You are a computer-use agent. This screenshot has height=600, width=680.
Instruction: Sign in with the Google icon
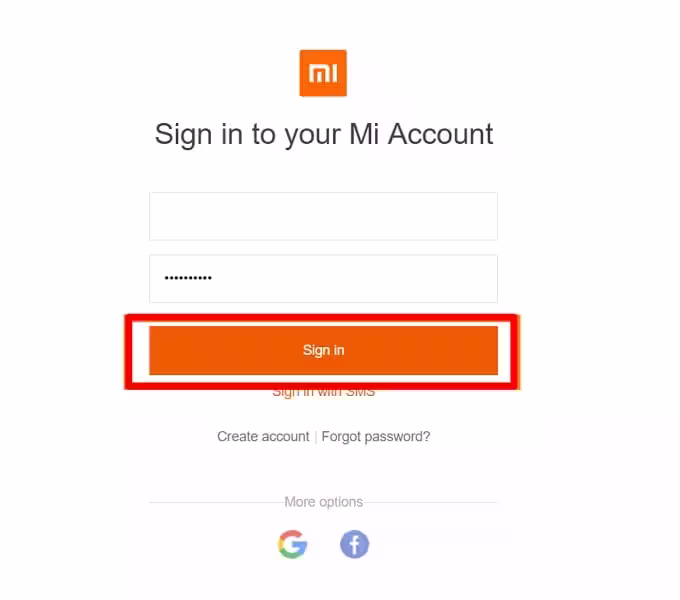click(x=293, y=544)
